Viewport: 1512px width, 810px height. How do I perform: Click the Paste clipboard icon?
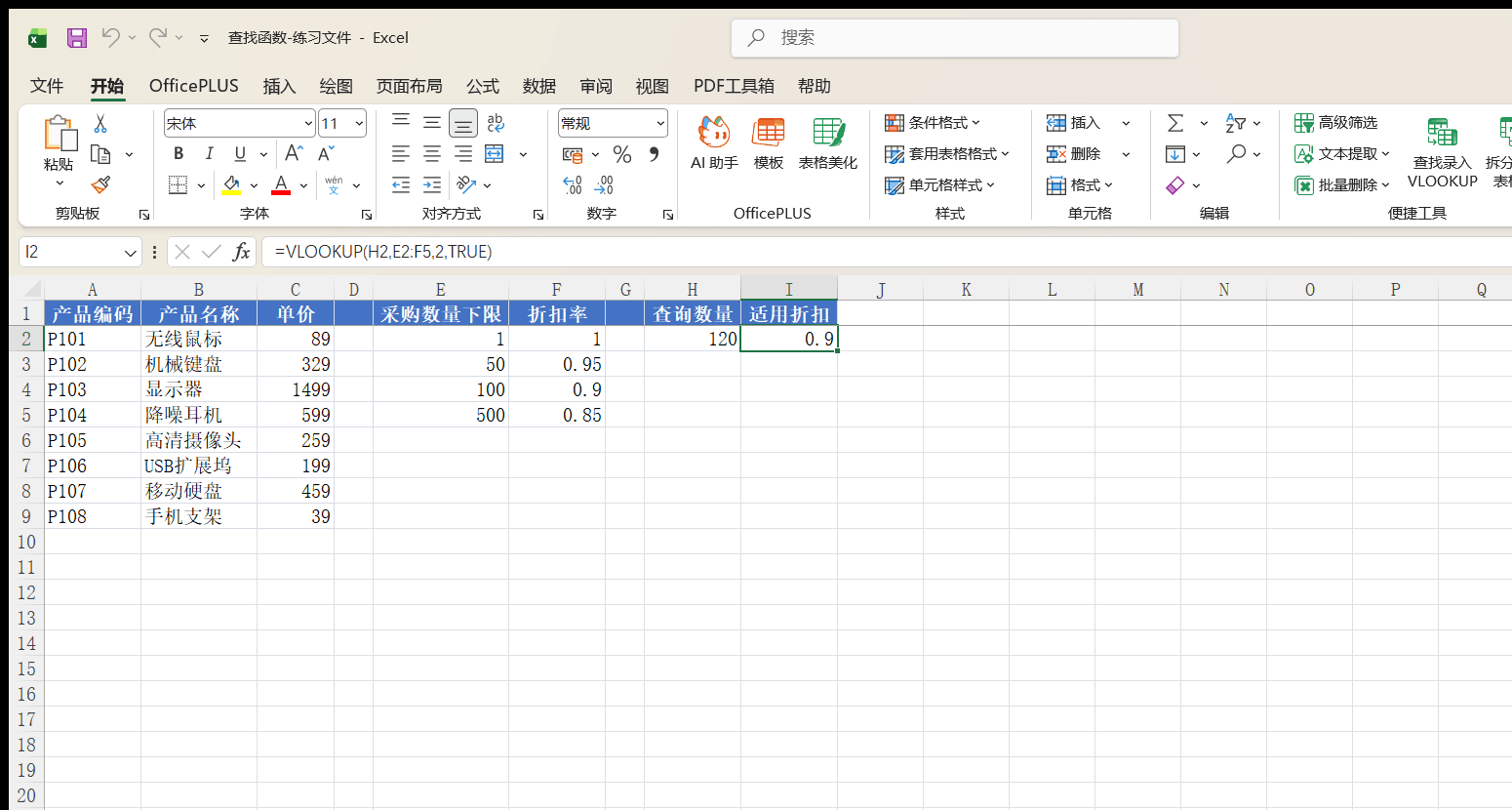[59, 134]
